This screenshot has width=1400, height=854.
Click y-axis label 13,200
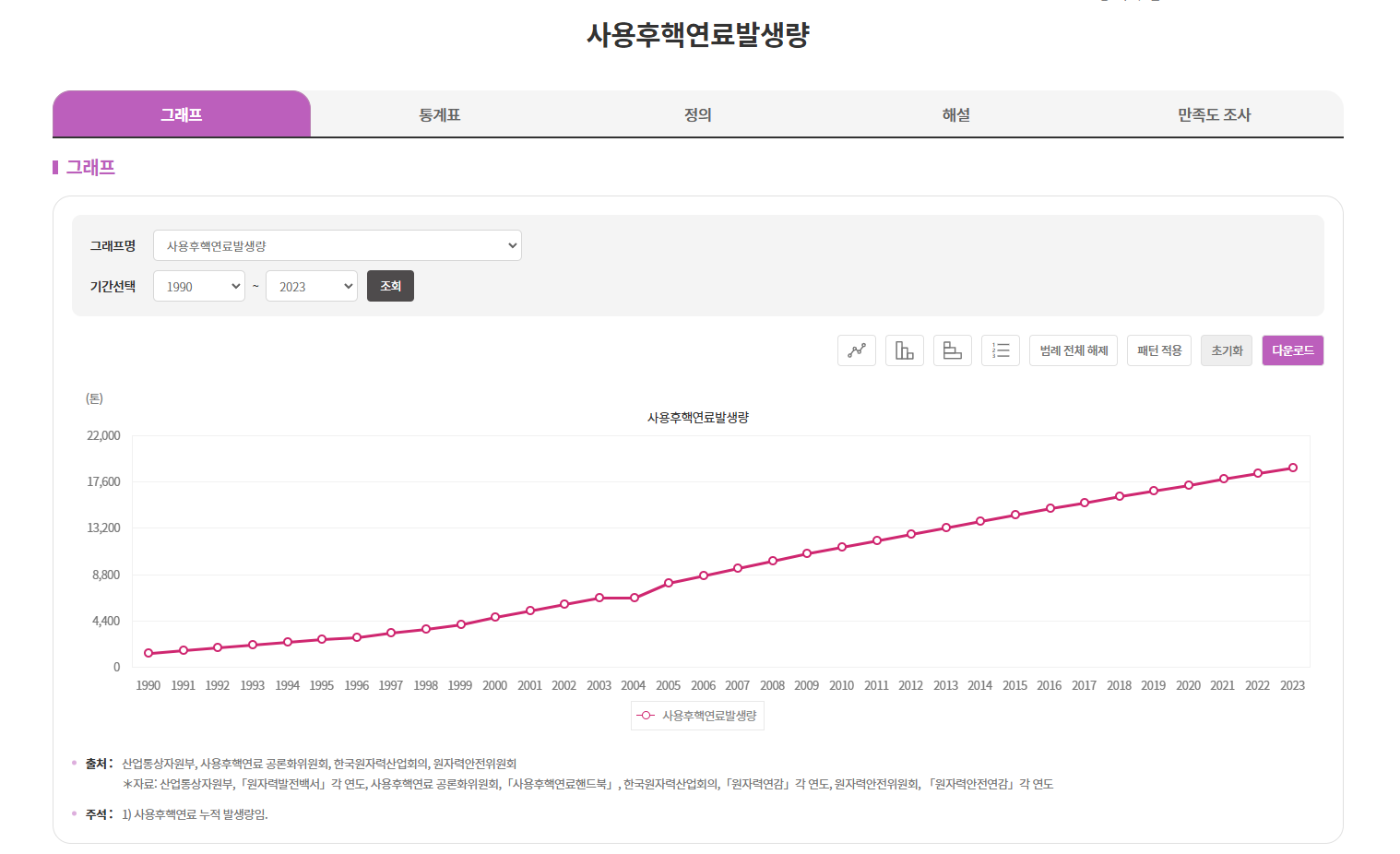(103, 528)
